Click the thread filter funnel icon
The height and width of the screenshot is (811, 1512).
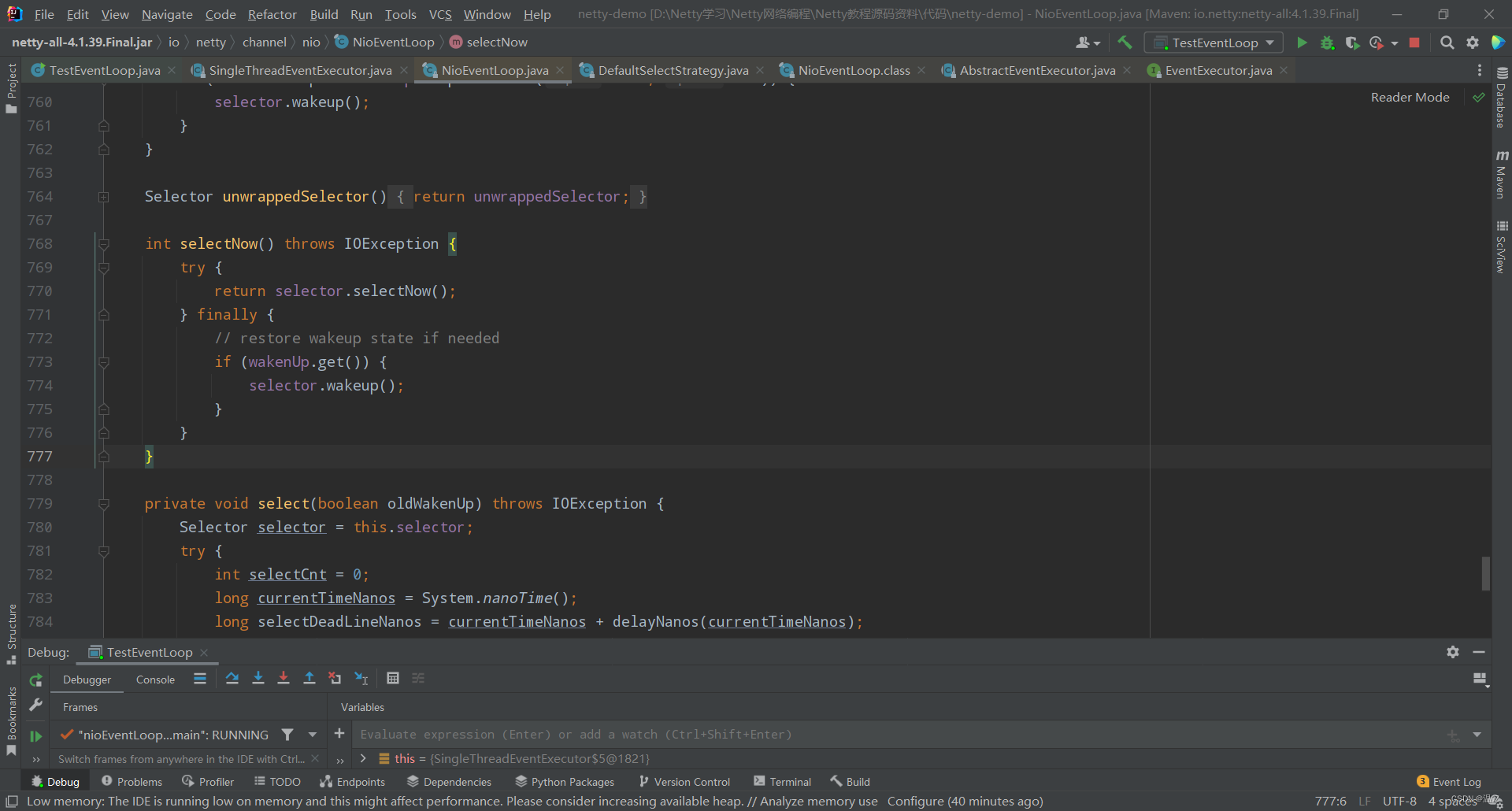point(287,735)
